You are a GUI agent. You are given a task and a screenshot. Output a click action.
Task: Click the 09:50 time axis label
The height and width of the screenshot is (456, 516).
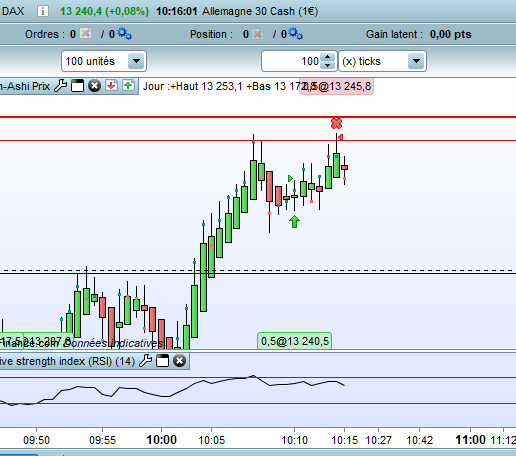36,440
